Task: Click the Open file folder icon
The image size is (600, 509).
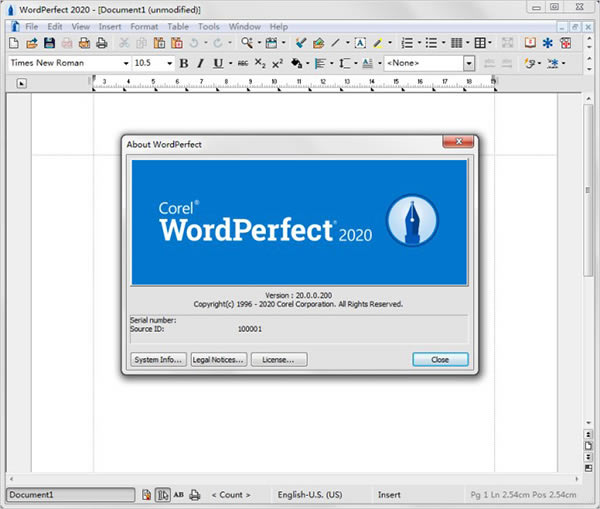Action: tap(30, 43)
